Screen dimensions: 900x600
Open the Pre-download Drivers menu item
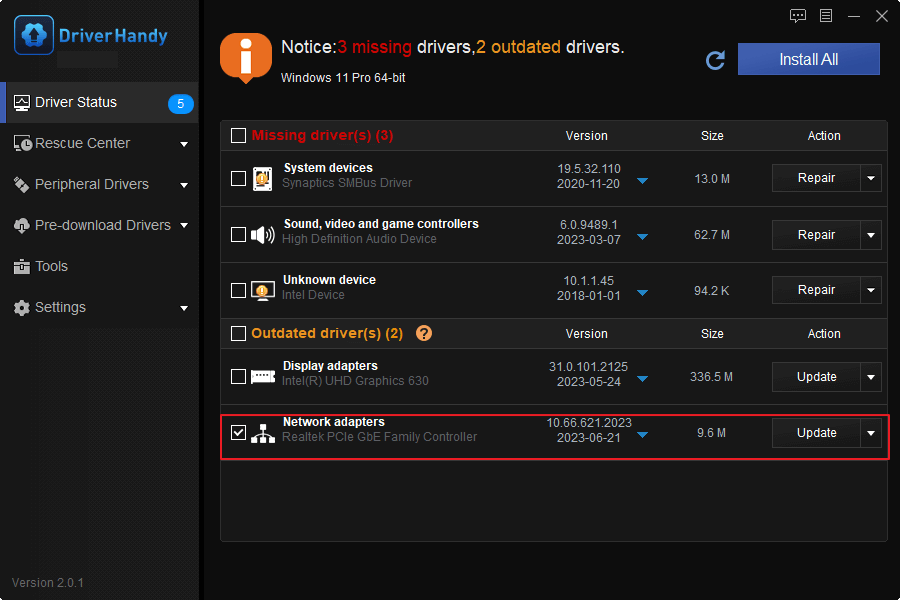click(100, 226)
